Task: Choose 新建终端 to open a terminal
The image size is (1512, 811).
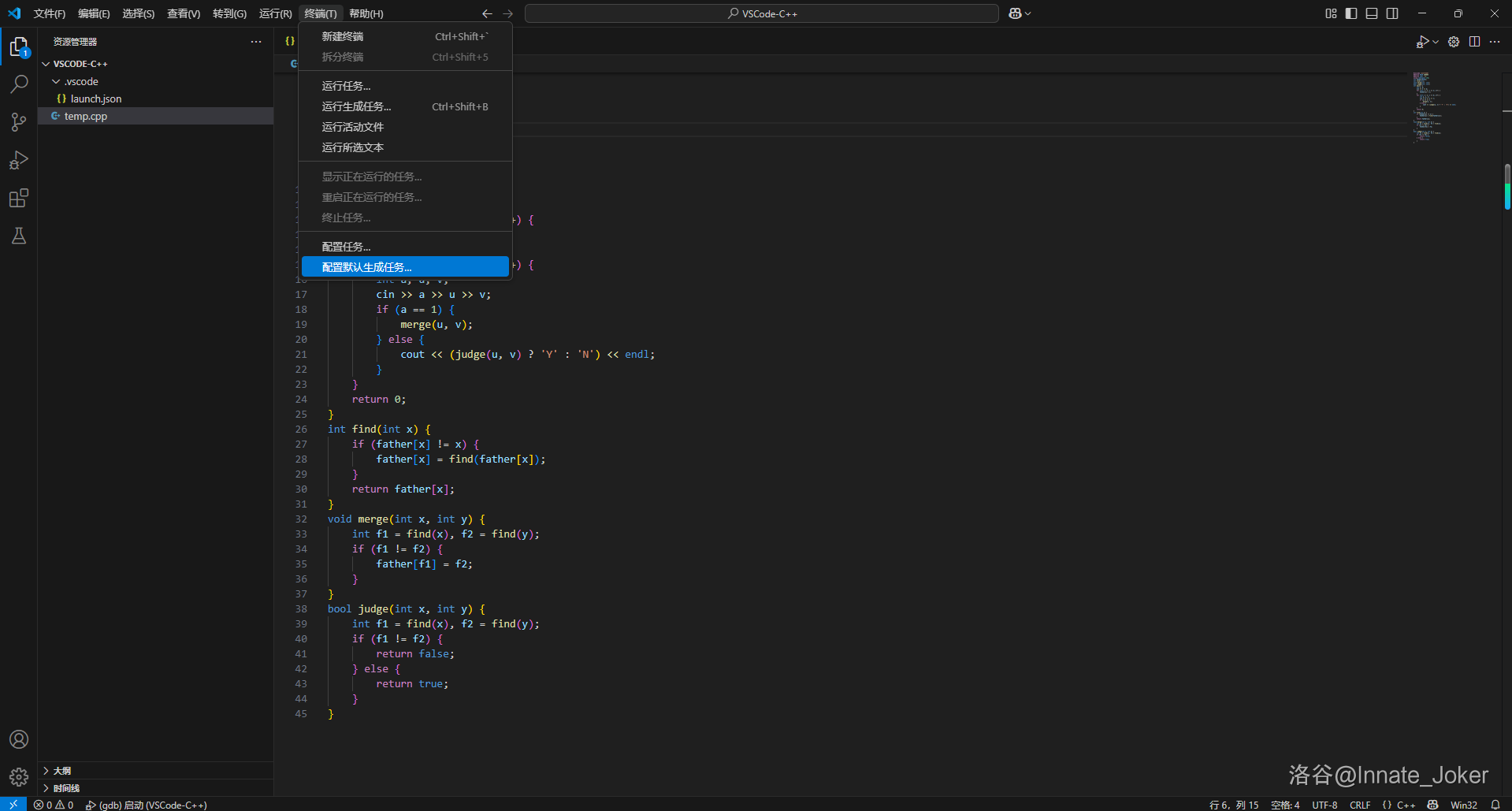Action: point(343,35)
